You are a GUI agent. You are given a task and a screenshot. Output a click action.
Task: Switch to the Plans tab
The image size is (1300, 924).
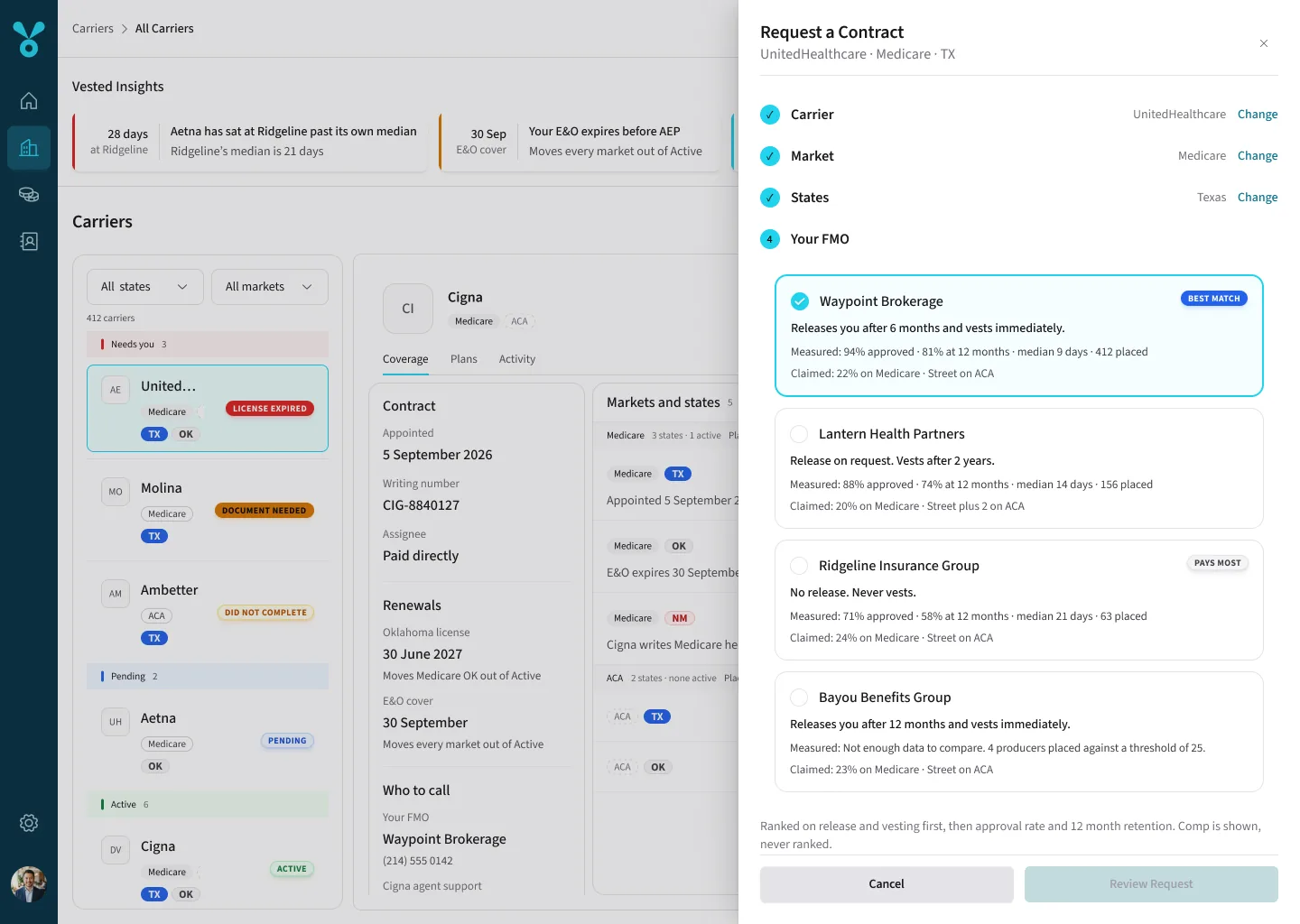(x=464, y=359)
